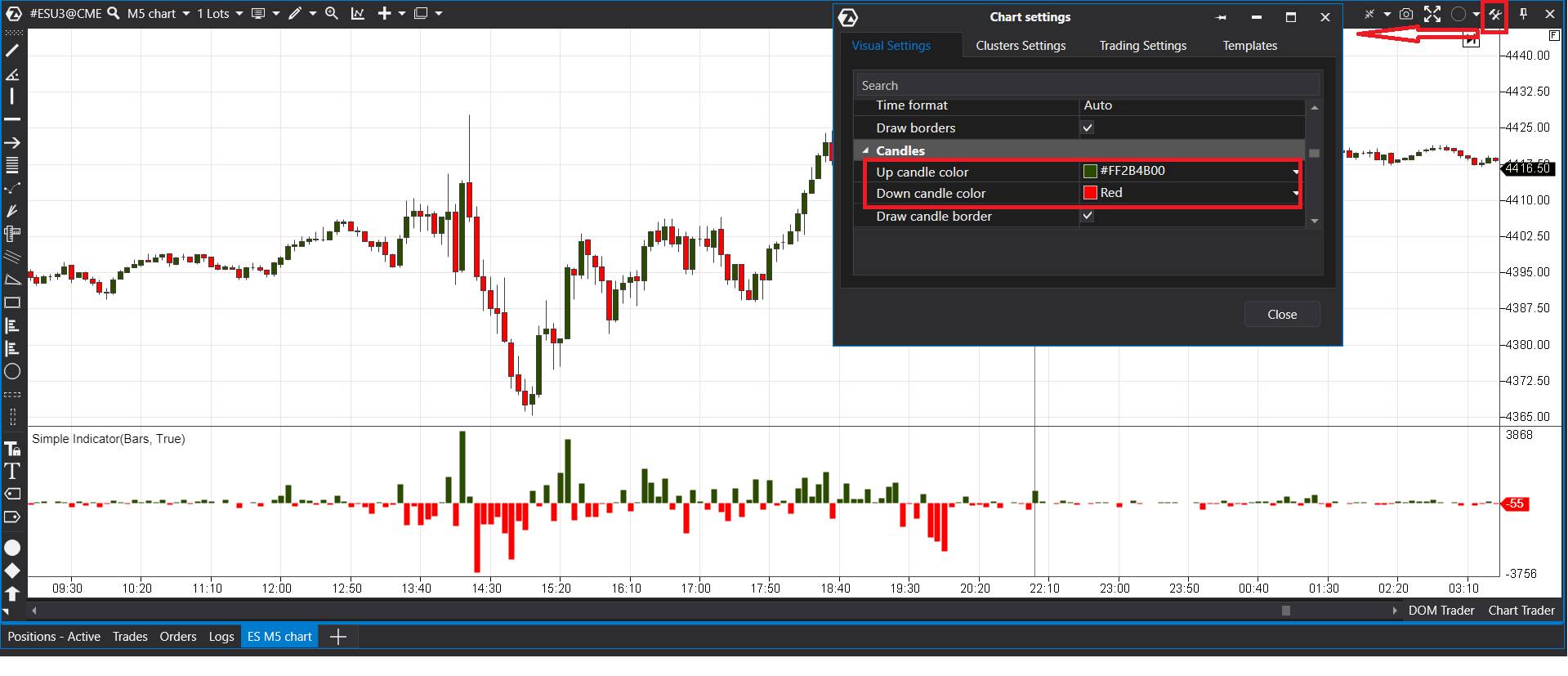
Task: Switch to Chart Trader view
Action: point(1521,611)
